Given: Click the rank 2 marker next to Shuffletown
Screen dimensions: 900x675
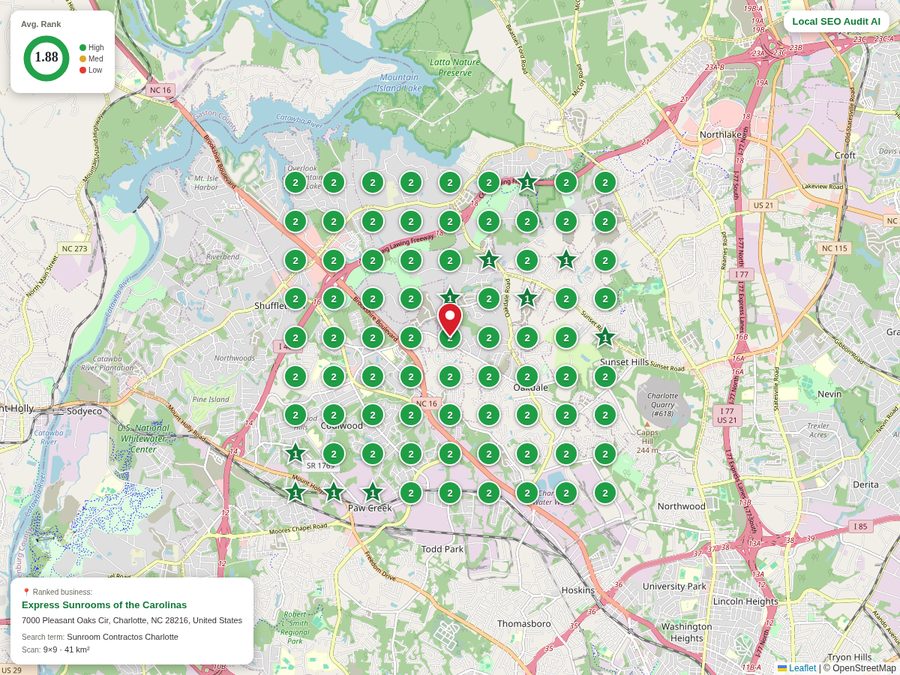Looking at the screenshot, I should 295,299.
